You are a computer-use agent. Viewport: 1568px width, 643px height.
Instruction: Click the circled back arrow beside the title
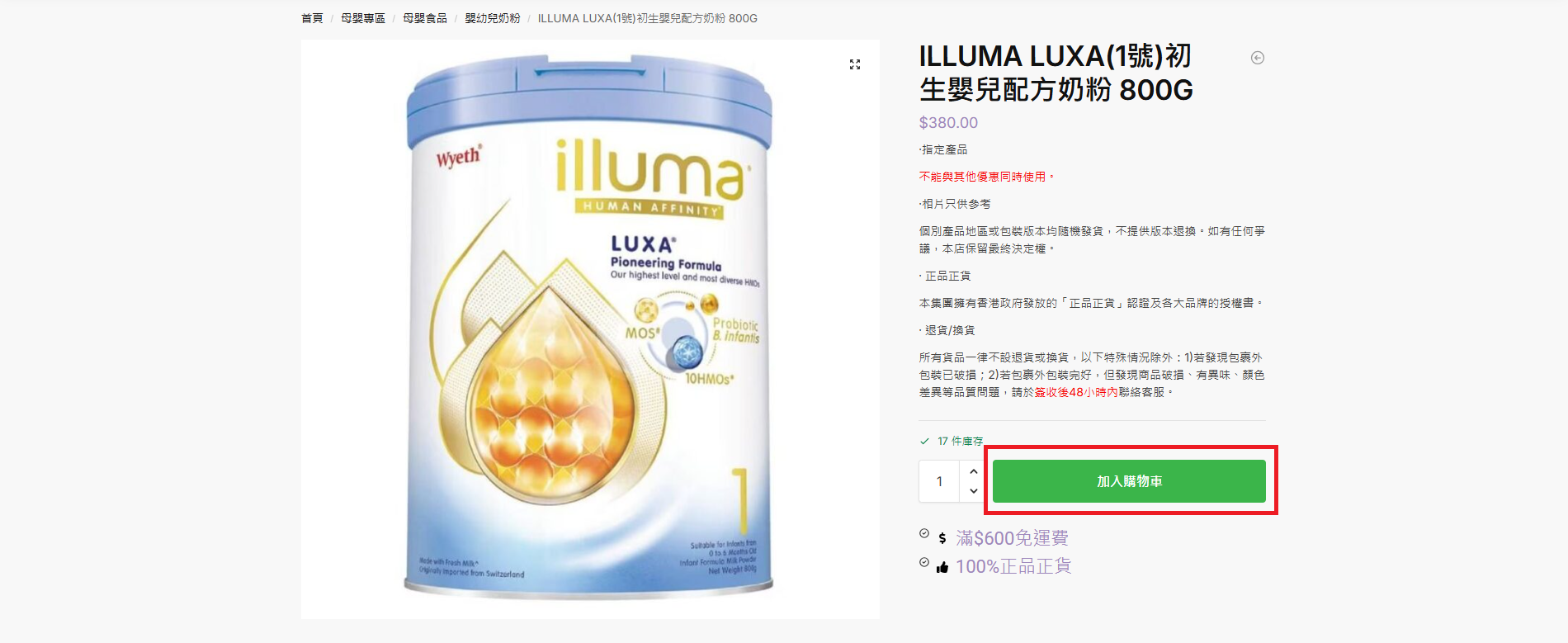pyautogui.click(x=1258, y=58)
